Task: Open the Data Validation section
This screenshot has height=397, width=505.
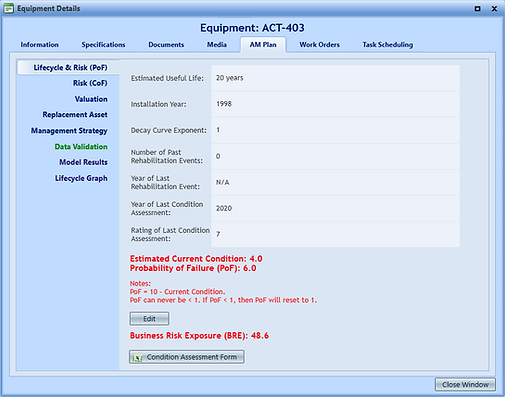Action: click(x=81, y=147)
